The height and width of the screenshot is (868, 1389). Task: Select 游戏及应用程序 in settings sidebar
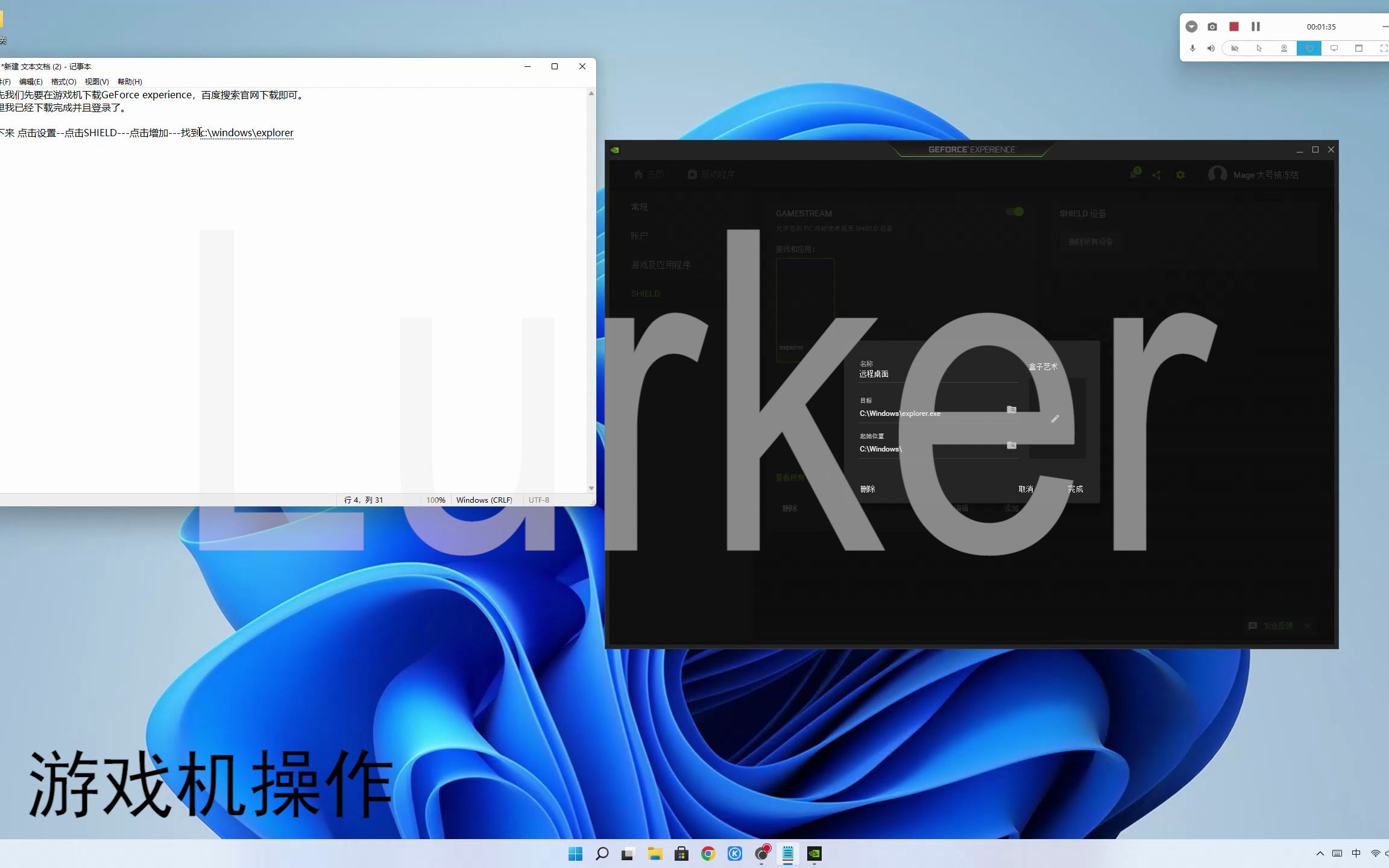click(x=661, y=265)
